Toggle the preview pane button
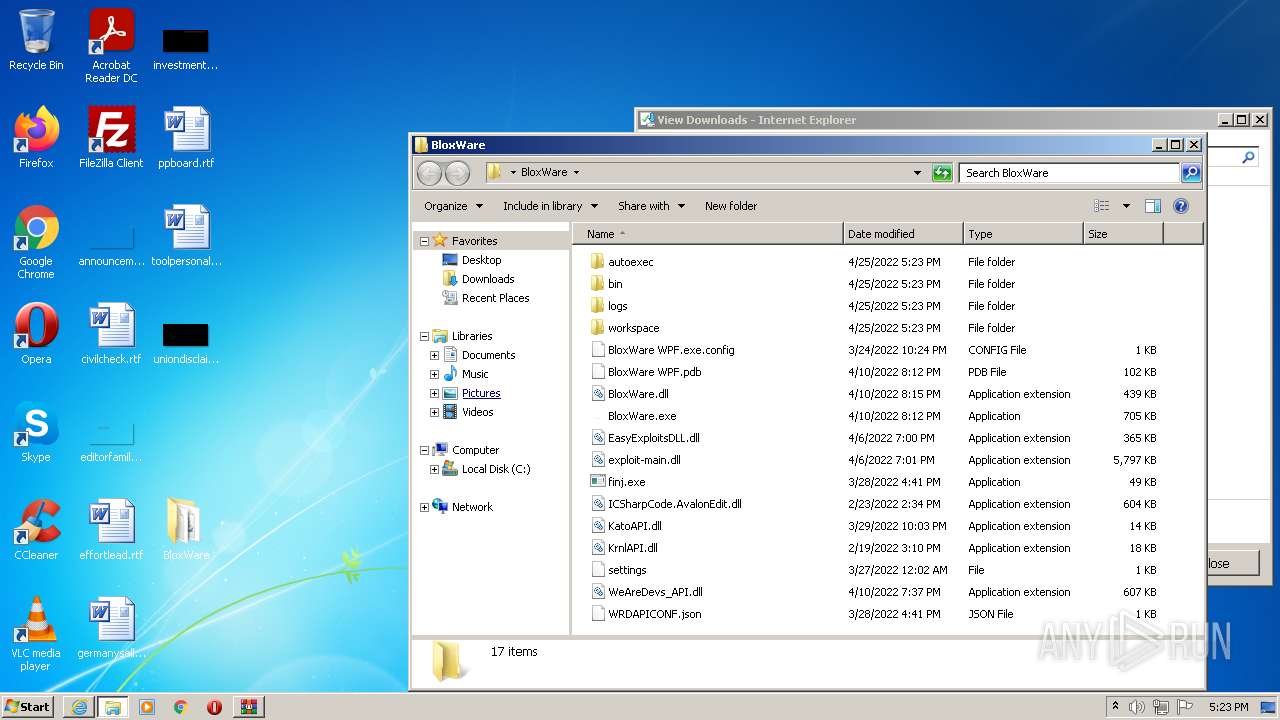This screenshot has width=1280, height=720. [1152, 206]
